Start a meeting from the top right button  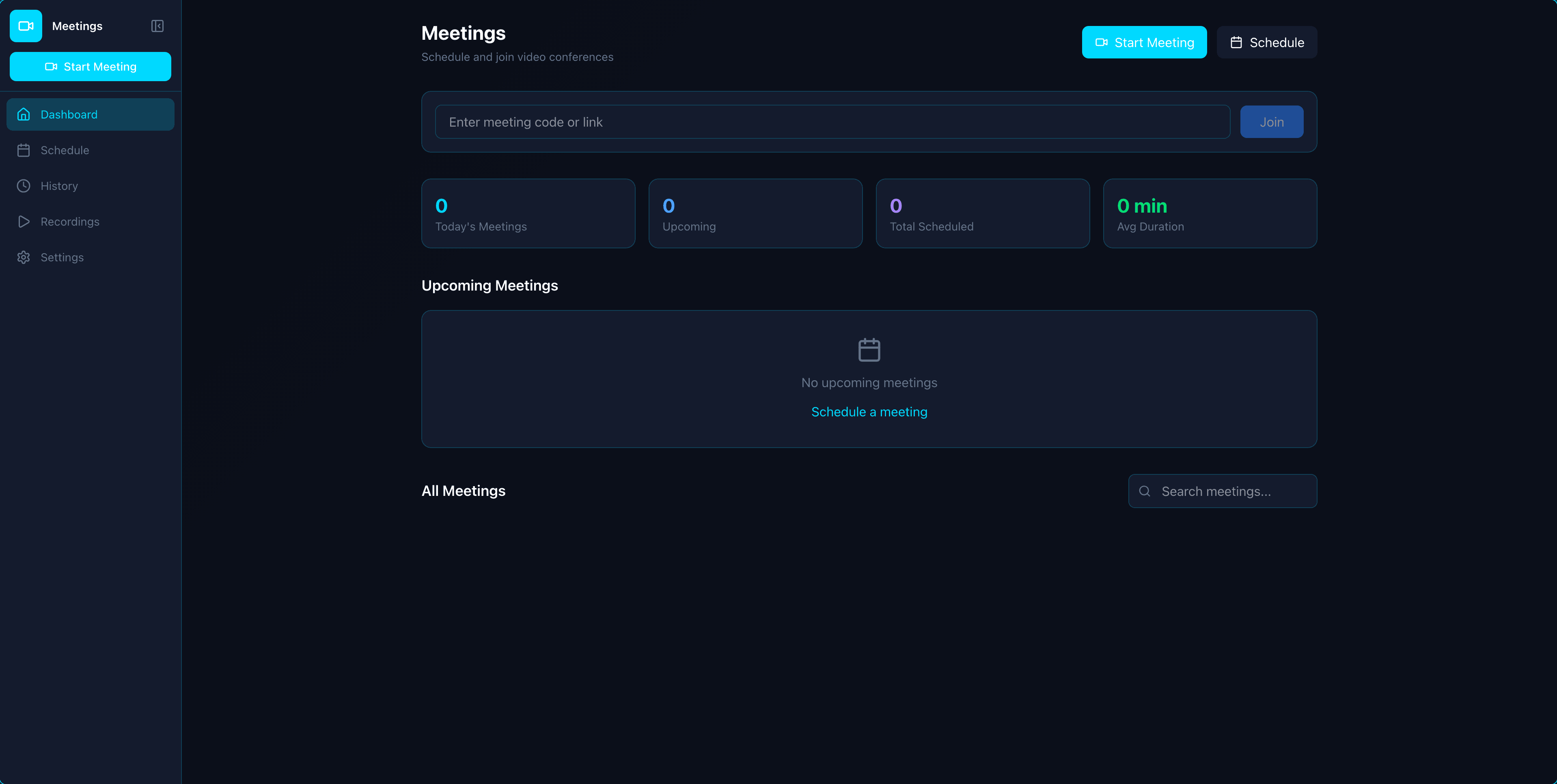pos(1144,42)
